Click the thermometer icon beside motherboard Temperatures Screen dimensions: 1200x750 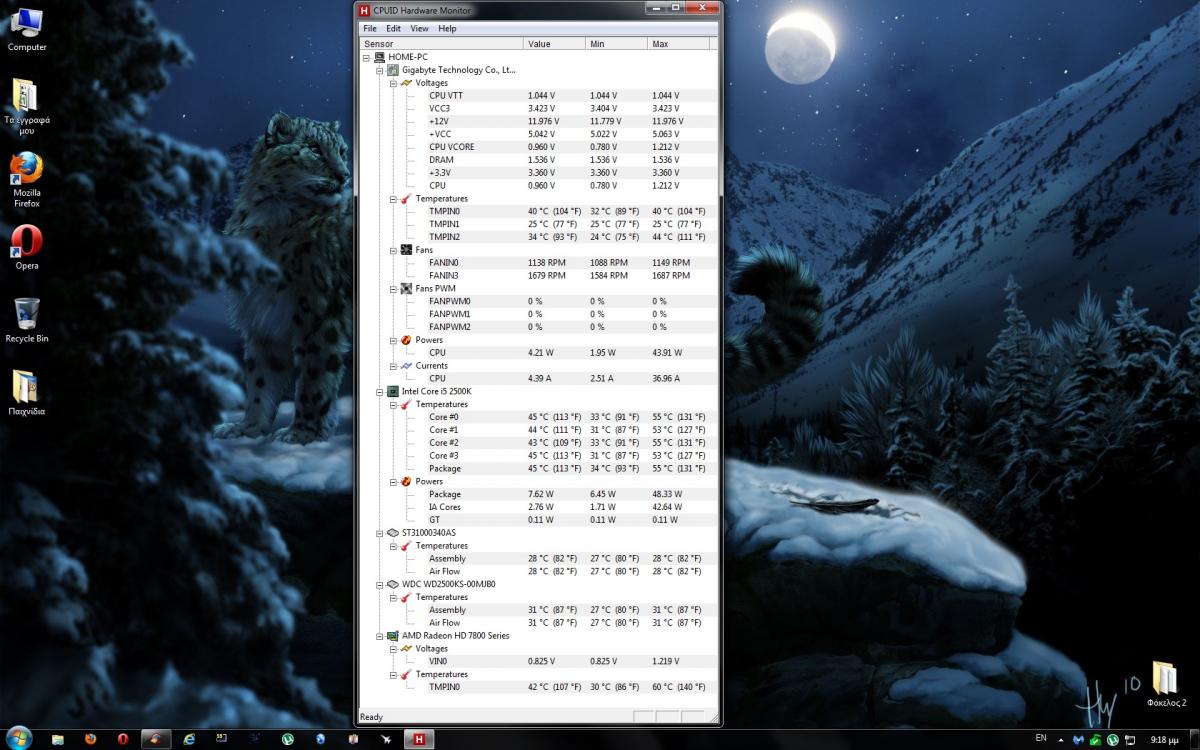coord(407,199)
